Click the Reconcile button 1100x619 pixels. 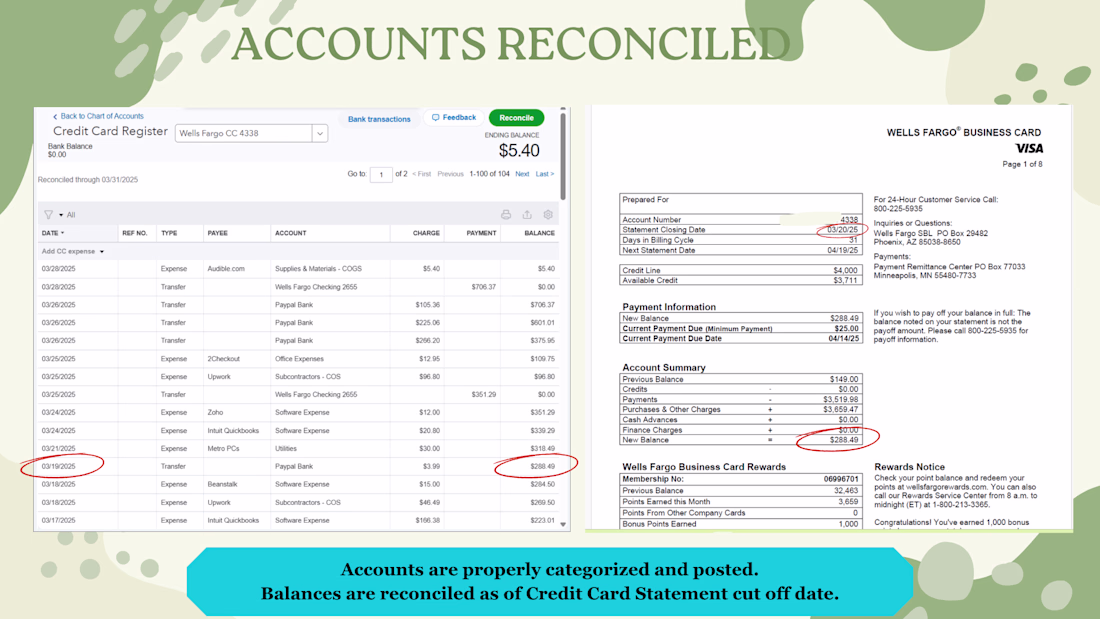[x=516, y=118]
